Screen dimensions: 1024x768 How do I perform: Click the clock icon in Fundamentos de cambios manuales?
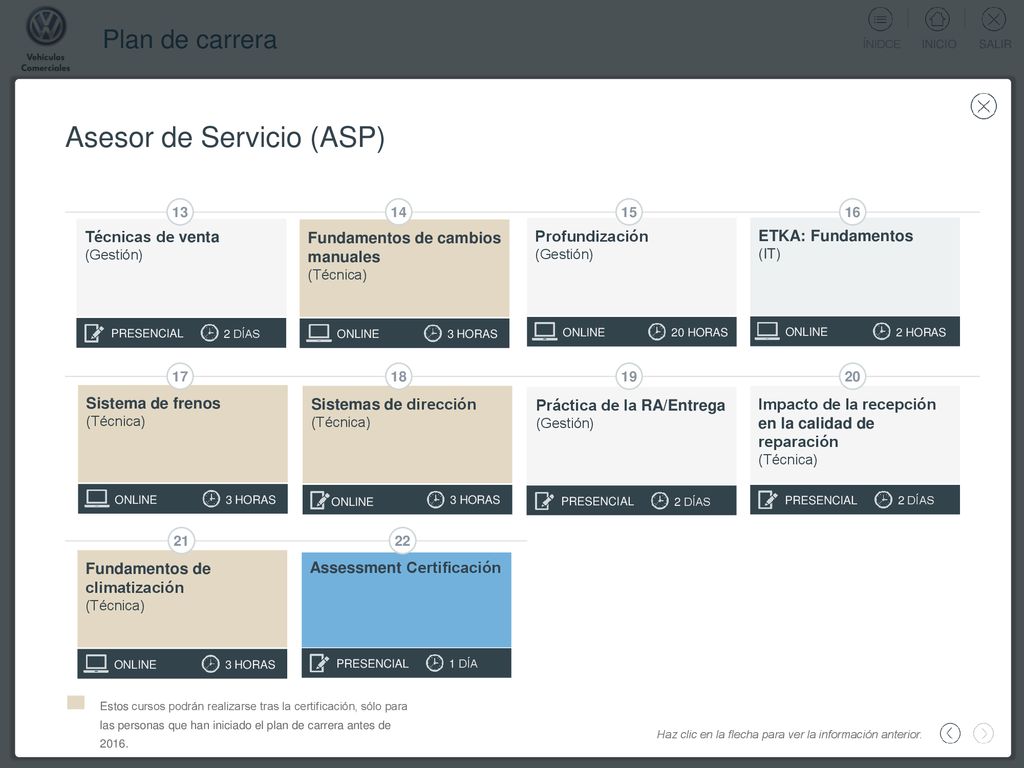[432, 333]
